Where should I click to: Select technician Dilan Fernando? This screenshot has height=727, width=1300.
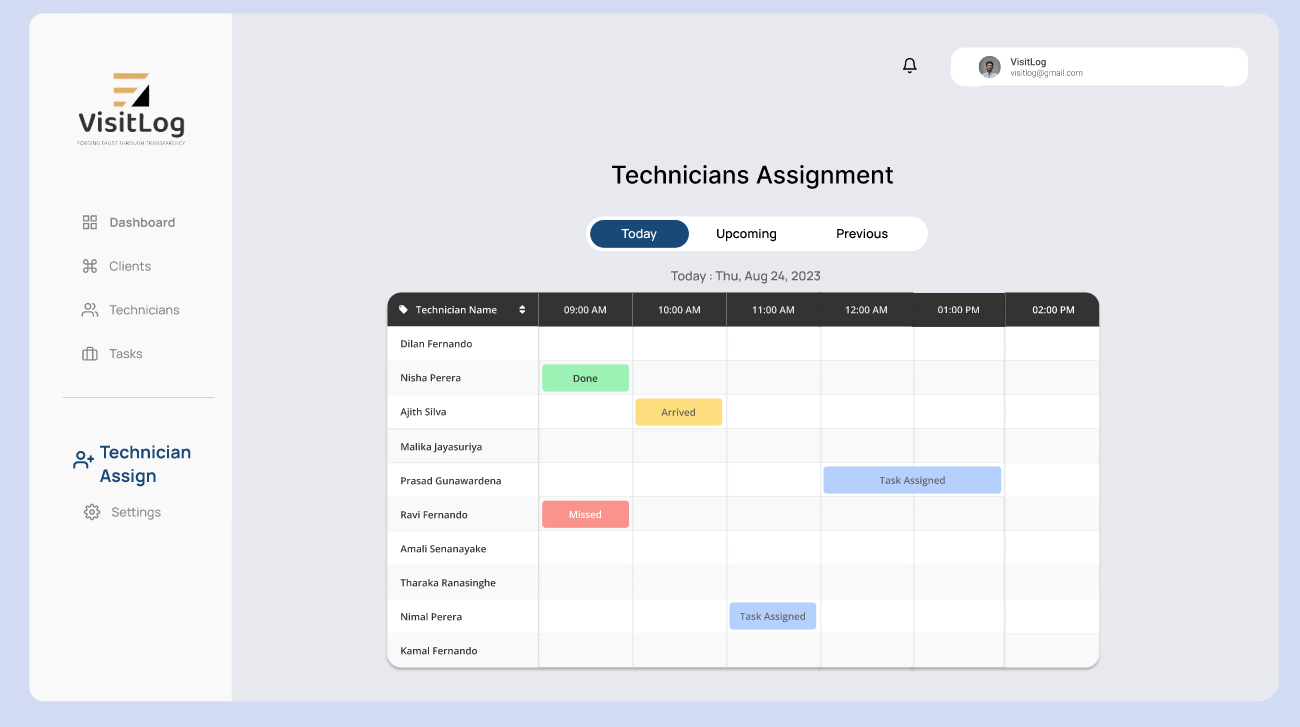tap(436, 344)
